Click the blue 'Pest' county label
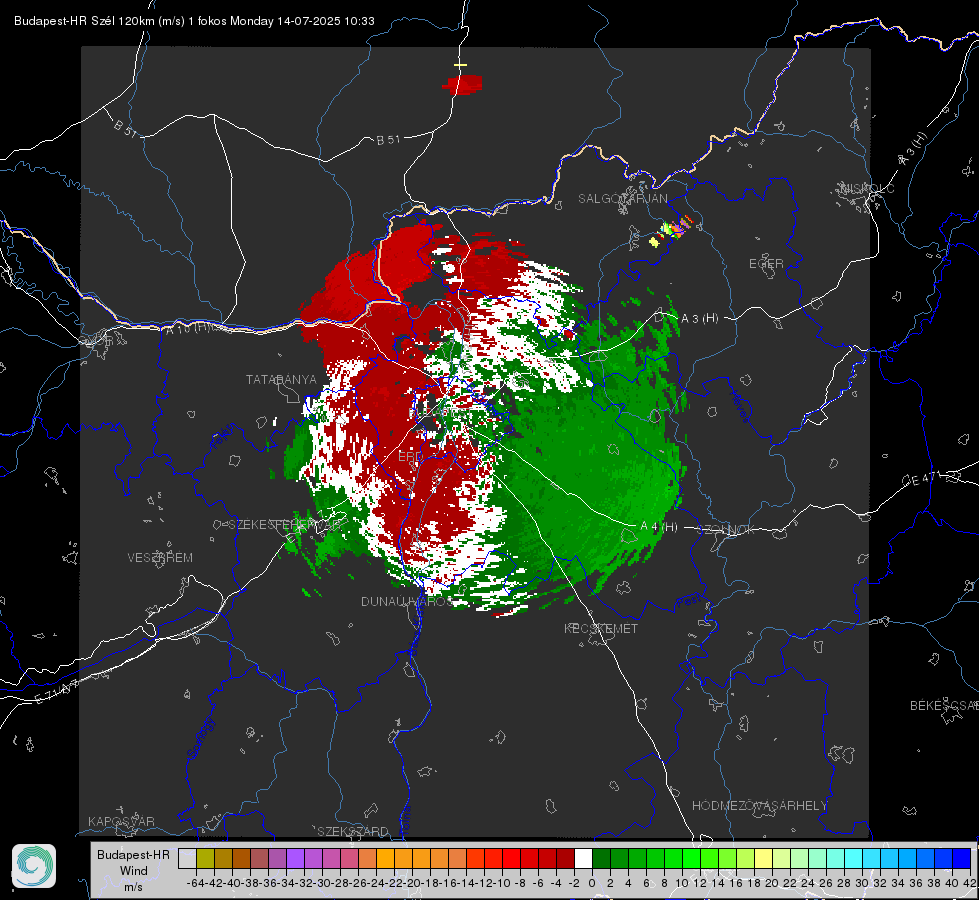 tap(688, 601)
